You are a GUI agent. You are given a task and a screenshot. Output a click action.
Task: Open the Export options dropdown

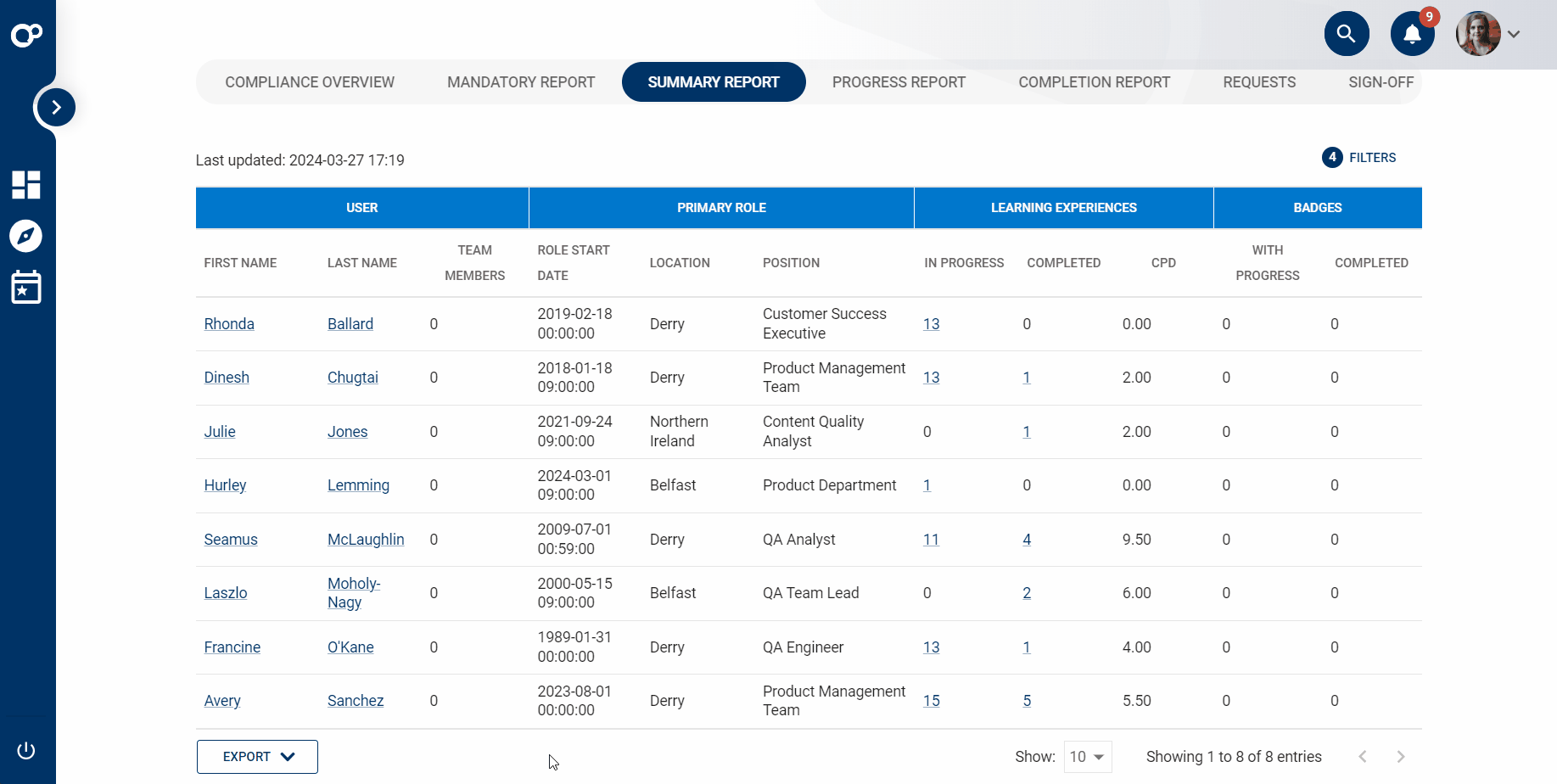[x=256, y=756]
